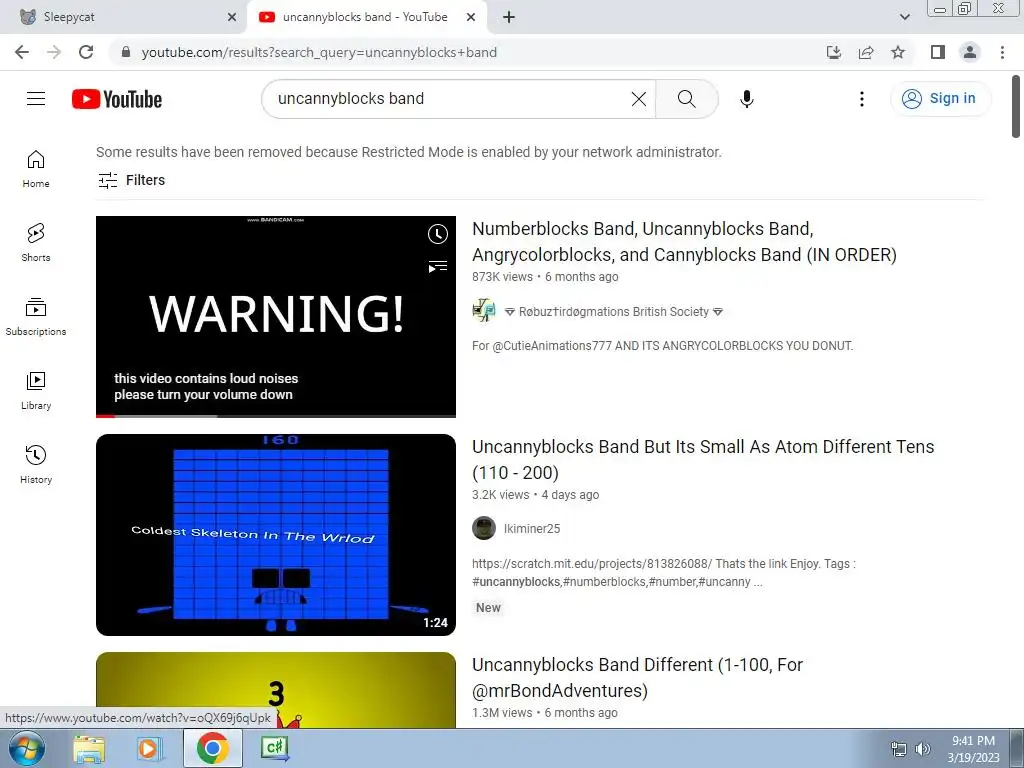Viewport: 1024px width, 768px height.
Task: Go to Home in sidebar
Action: coord(36,169)
